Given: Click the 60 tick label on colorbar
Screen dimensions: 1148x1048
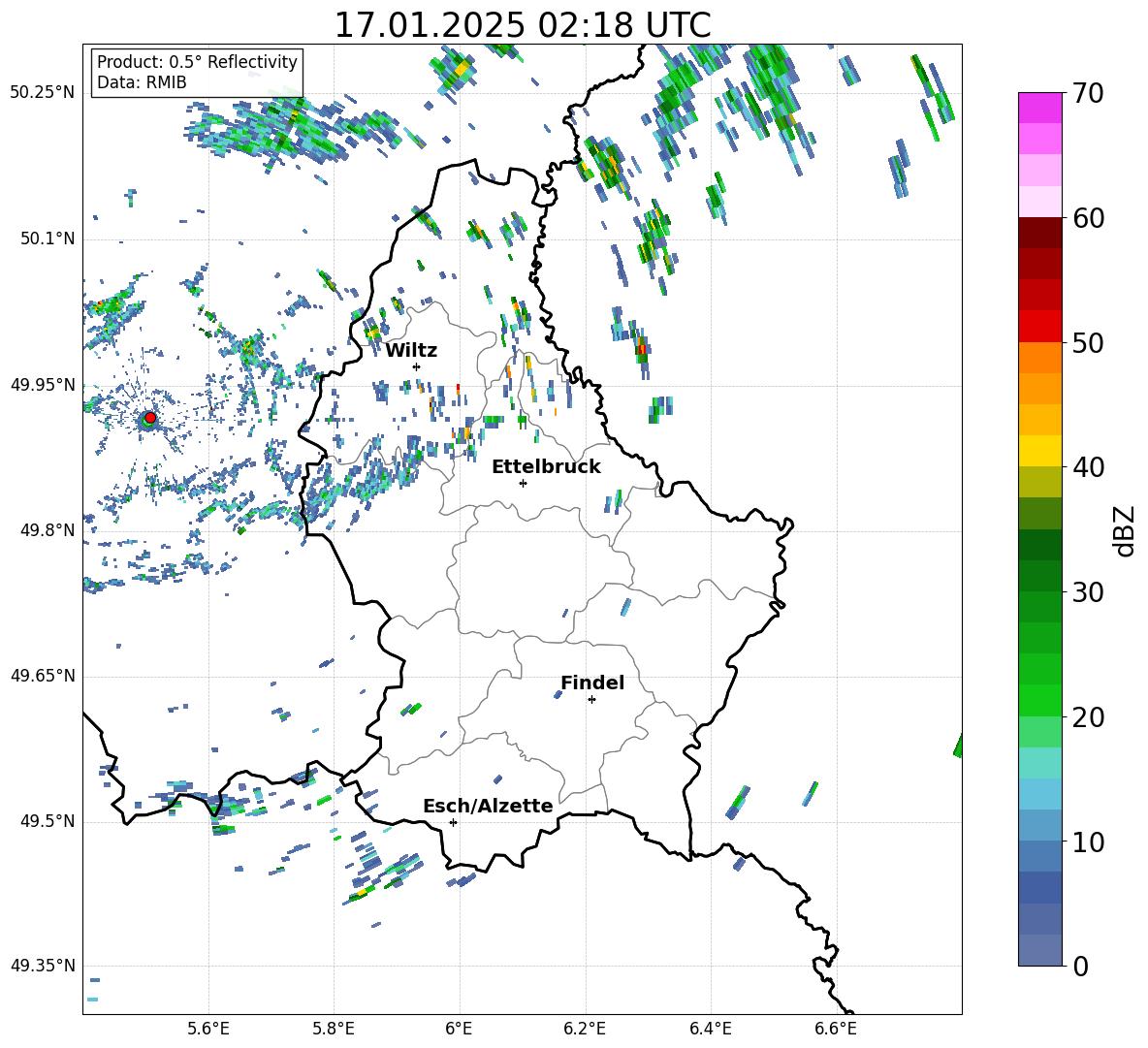Looking at the screenshot, I should click(x=1088, y=218).
